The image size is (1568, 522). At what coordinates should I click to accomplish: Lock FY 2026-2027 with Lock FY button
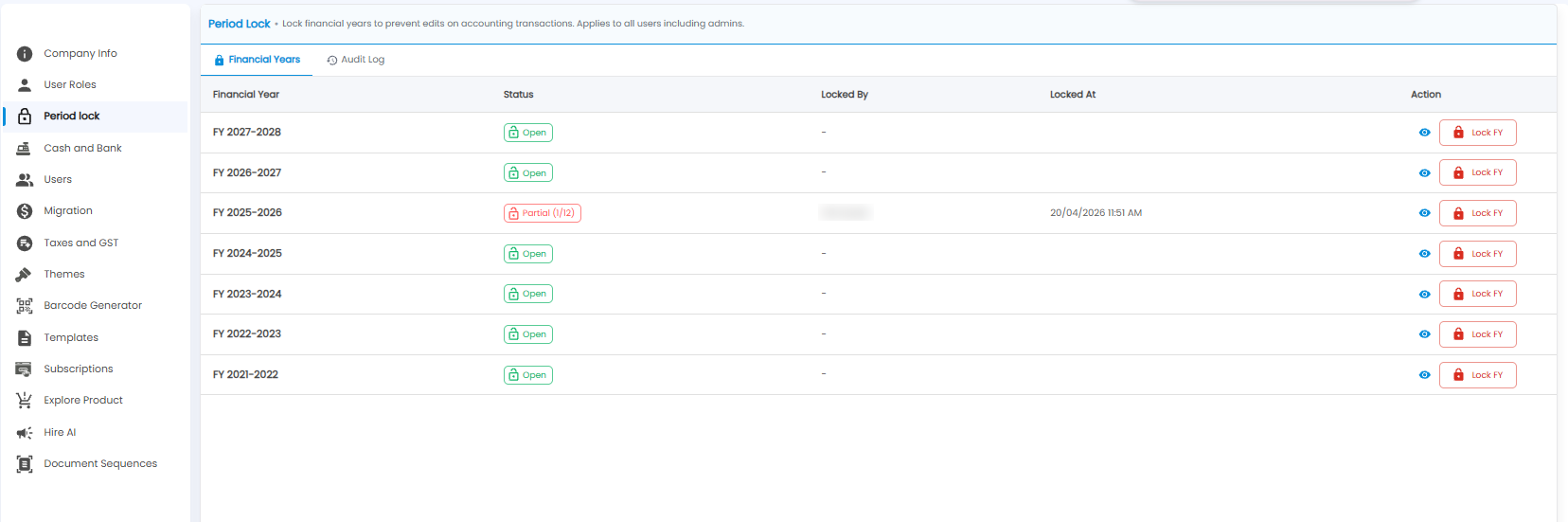tap(1477, 172)
